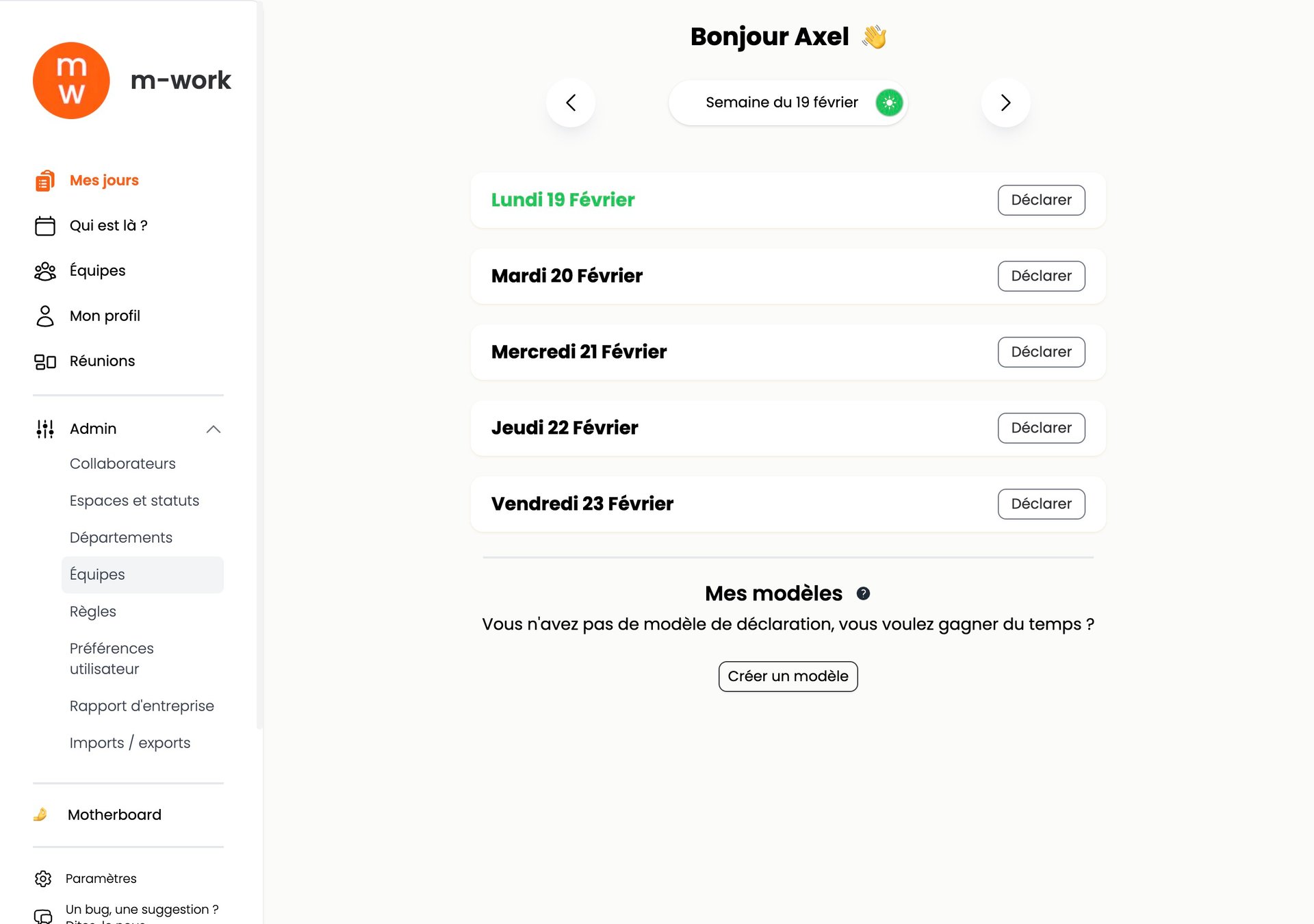Open Rapport d'entreprise admin item

click(x=142, y=706)
